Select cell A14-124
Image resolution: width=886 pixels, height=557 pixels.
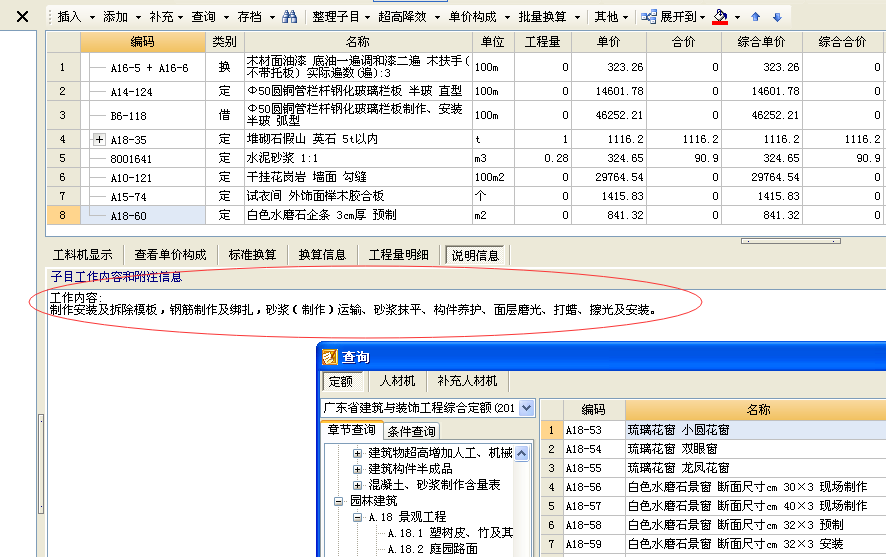click(143, 92)
